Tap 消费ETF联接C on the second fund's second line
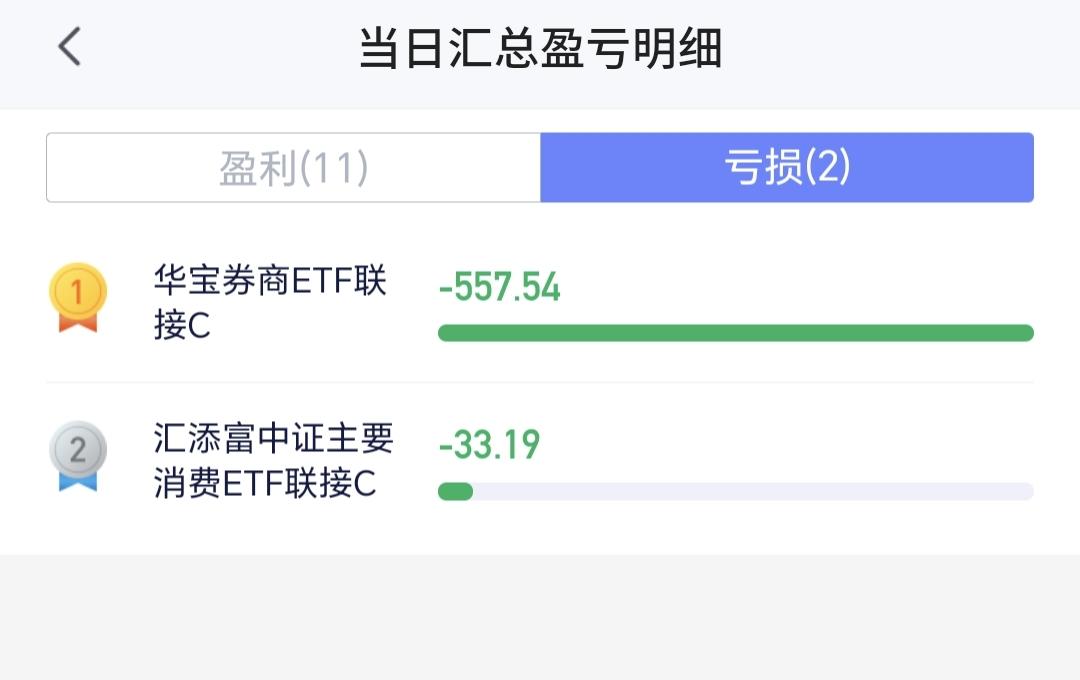Viewport: 1080px width, 680px height. point(265,482)
